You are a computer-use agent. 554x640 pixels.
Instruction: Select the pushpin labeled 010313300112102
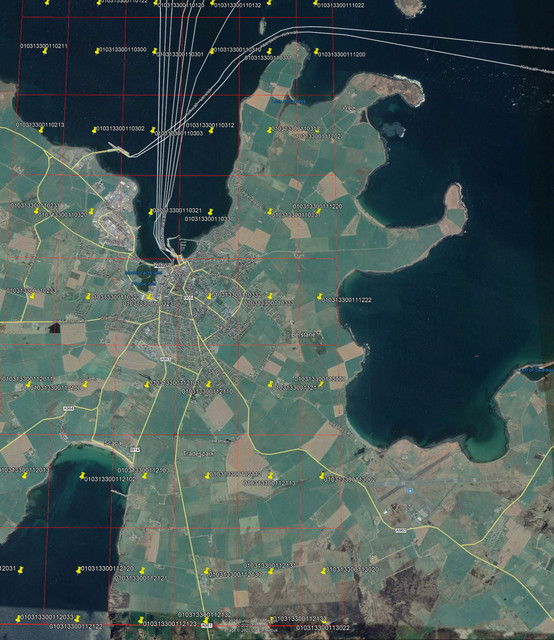click(x=82, y=475)
